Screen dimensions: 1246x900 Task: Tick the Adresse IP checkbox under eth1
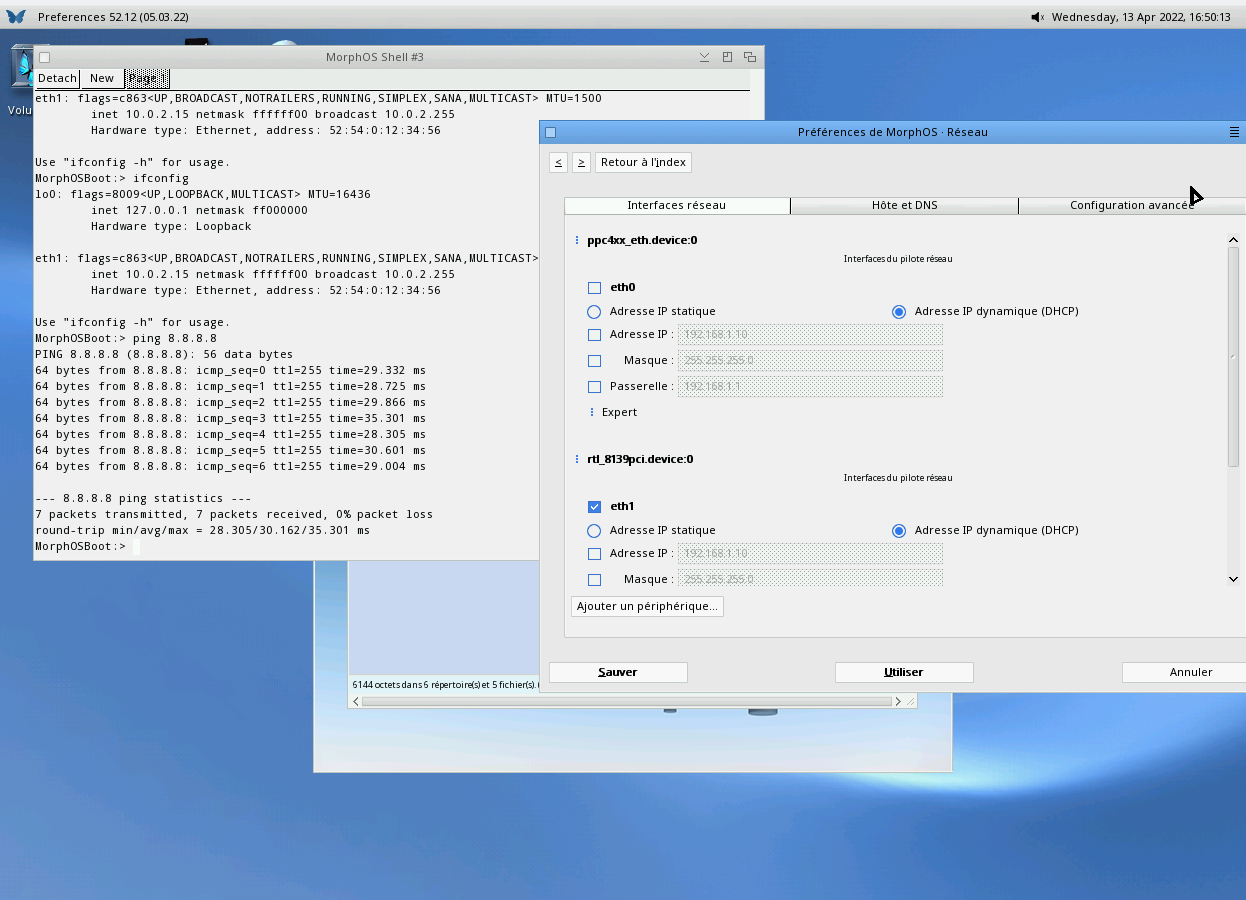click(594, 554)
